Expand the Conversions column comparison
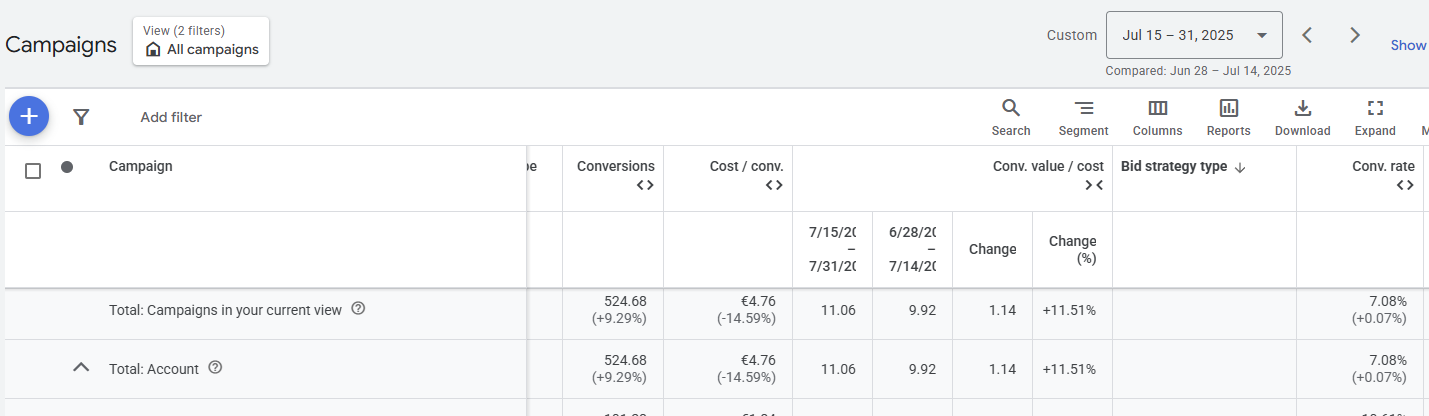Screen dimensions: 1429x416 pos(645,185)
